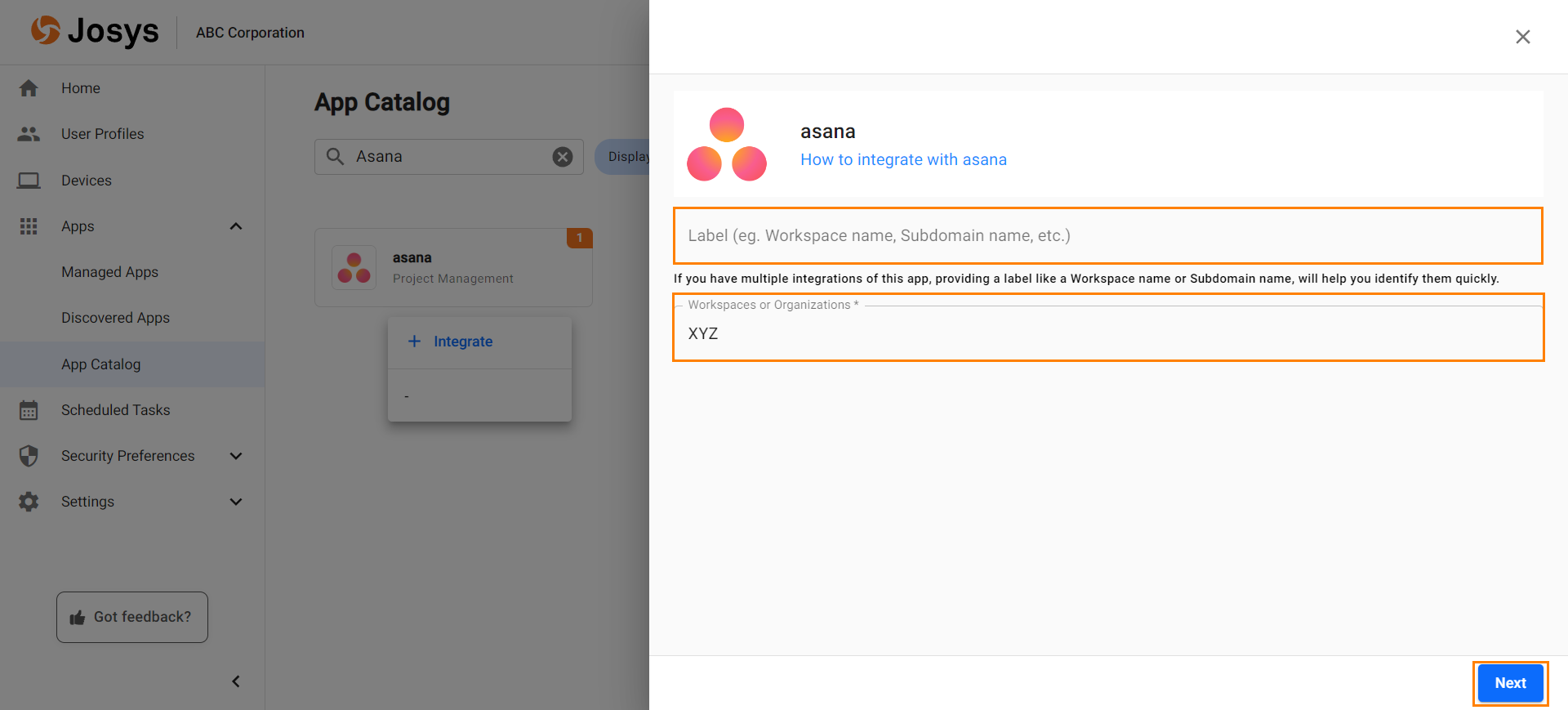
Task: Expand Security Preferences submenu
Action: [236, 456]
